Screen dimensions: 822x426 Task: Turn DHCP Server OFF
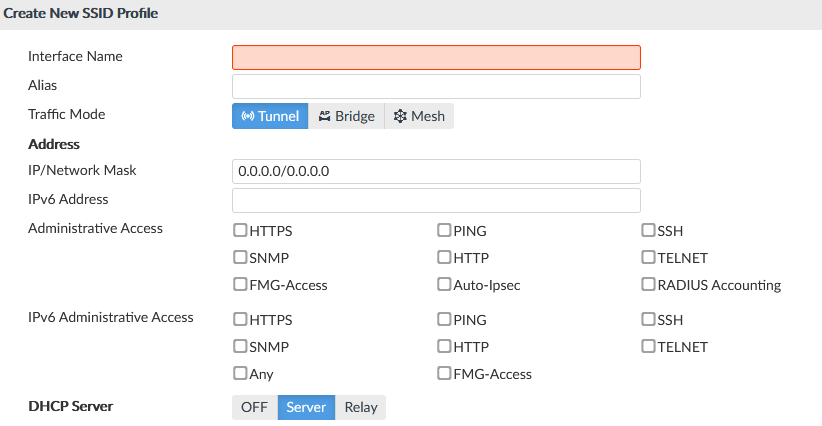click(254, 407)
